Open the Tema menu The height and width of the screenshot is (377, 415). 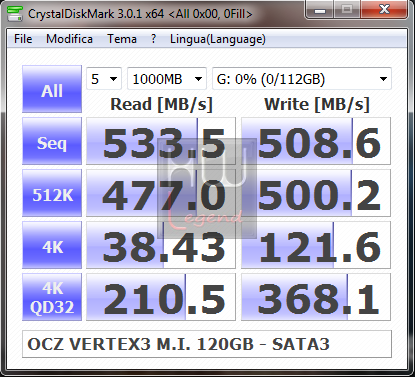(122, 39)
